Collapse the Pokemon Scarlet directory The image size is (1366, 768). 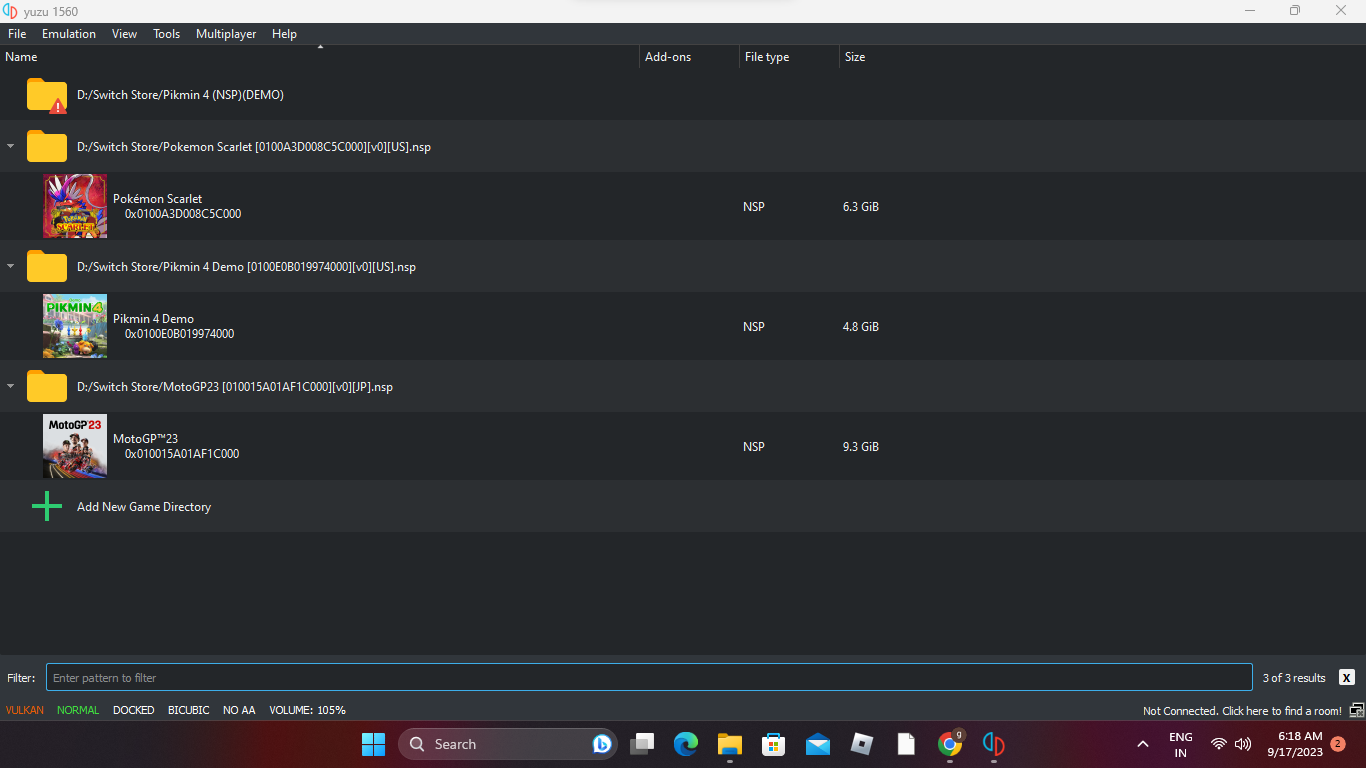10,146
